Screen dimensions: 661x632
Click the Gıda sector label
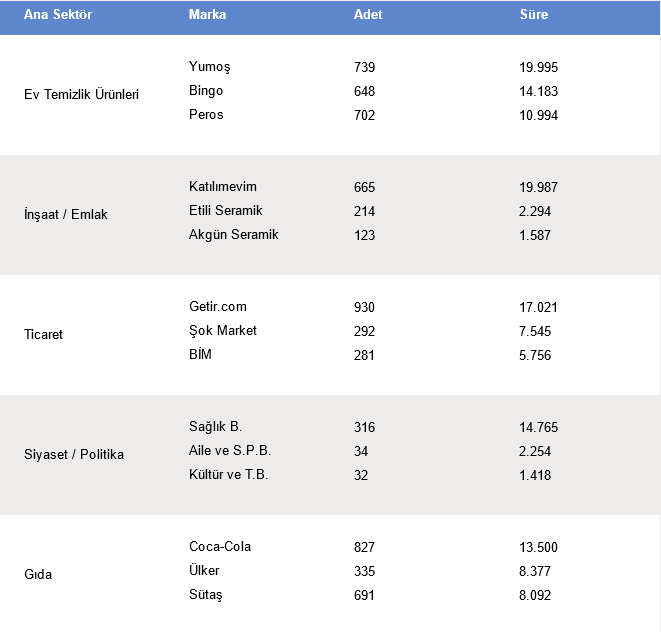(x=38, y=575)
